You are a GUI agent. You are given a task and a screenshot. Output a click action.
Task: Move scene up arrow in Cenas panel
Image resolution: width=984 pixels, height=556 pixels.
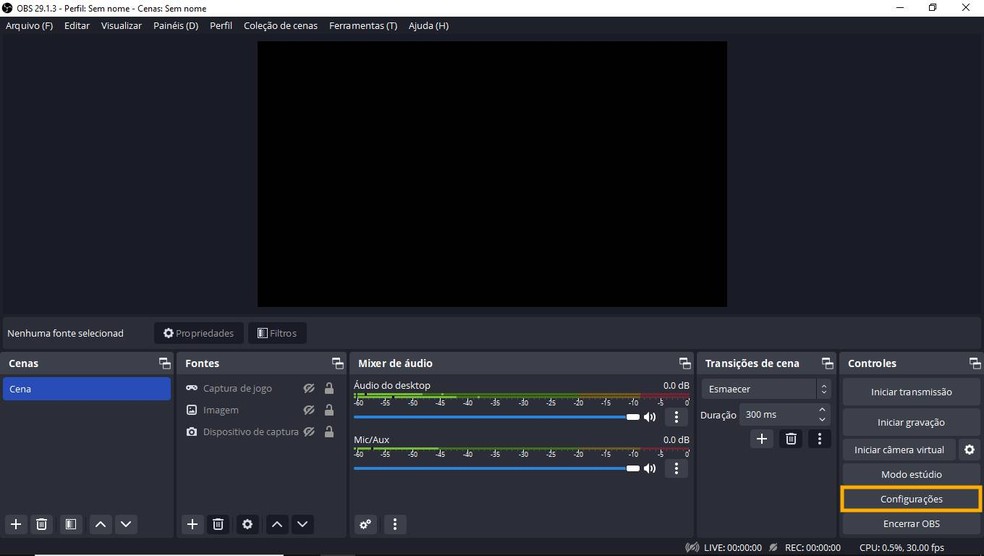point(100,524)
